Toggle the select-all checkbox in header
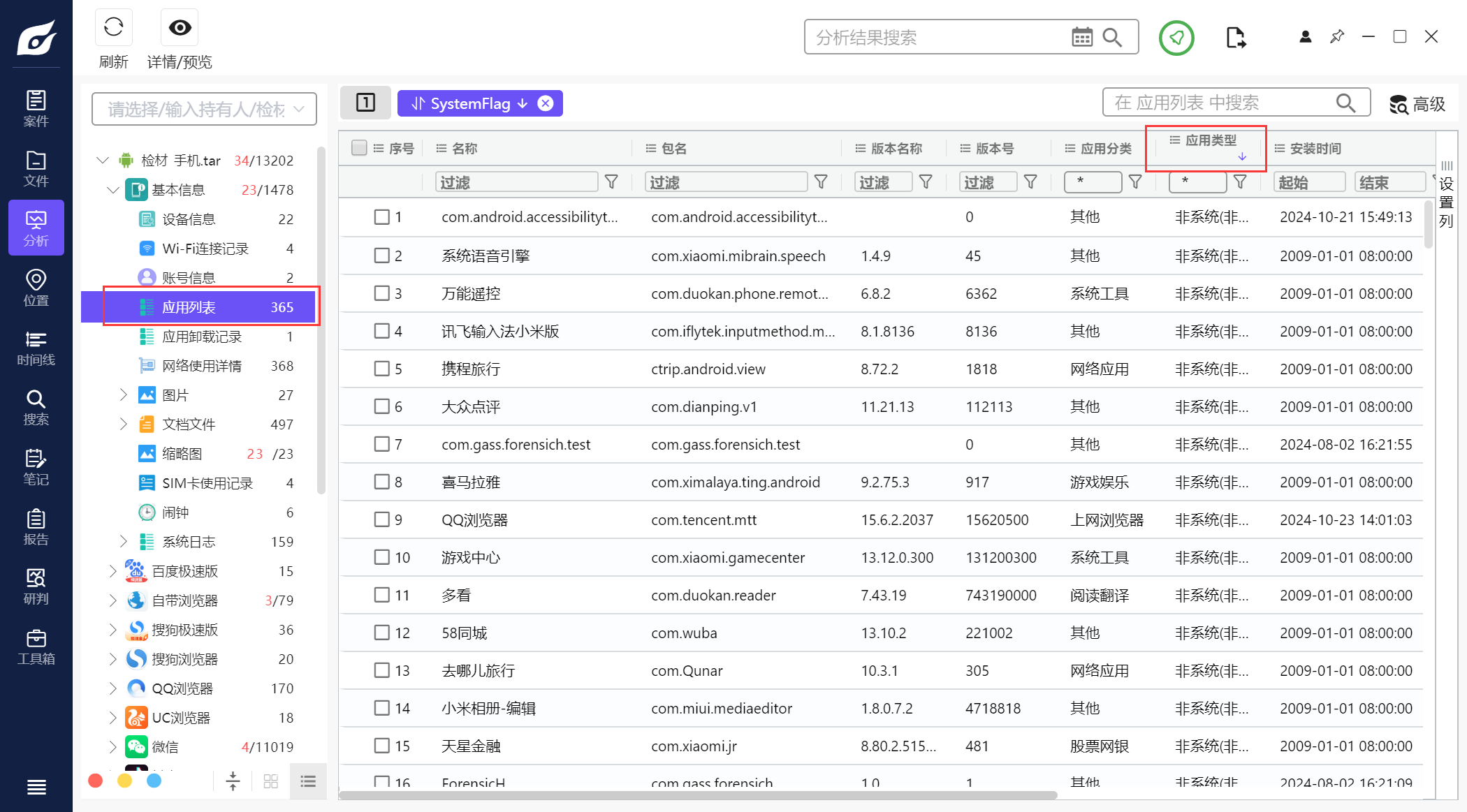 pos(359,147)
